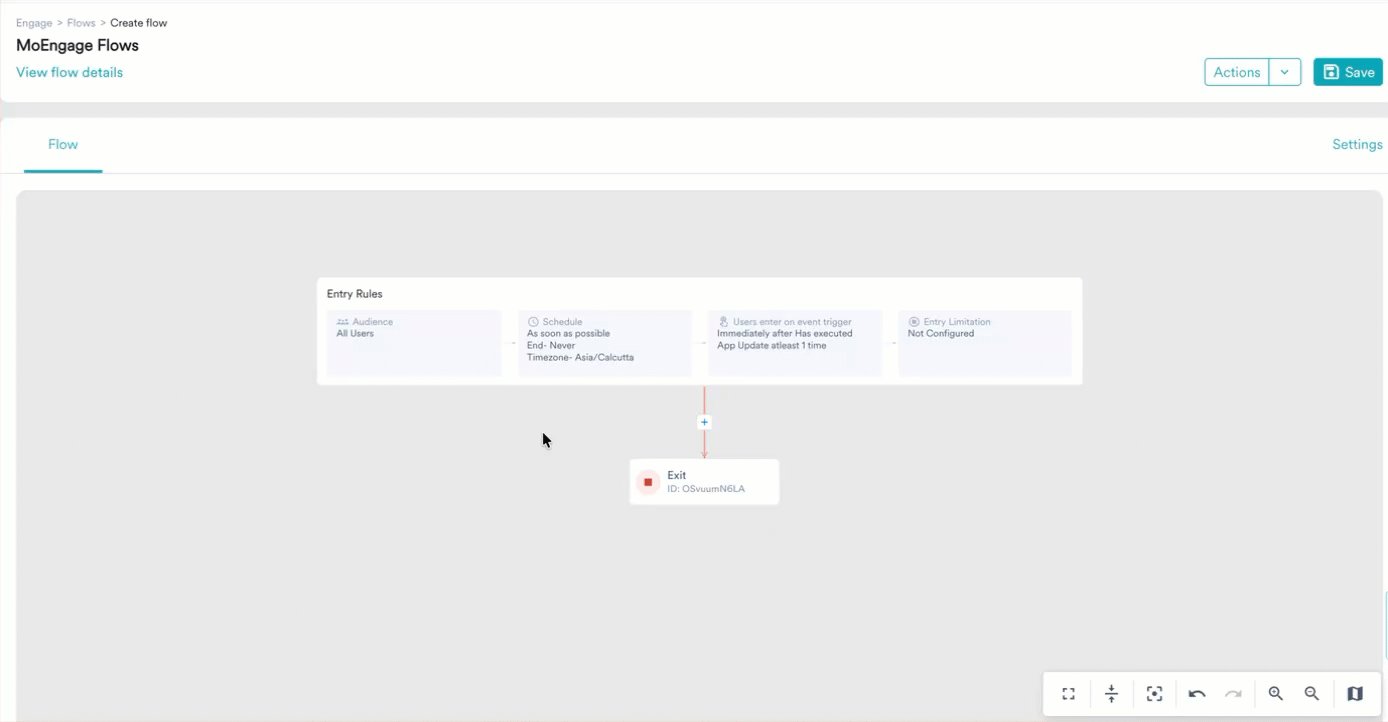The width and height of the screenshot is (1388, 722).
Task: Save the flow
Action: point(1347,71)
